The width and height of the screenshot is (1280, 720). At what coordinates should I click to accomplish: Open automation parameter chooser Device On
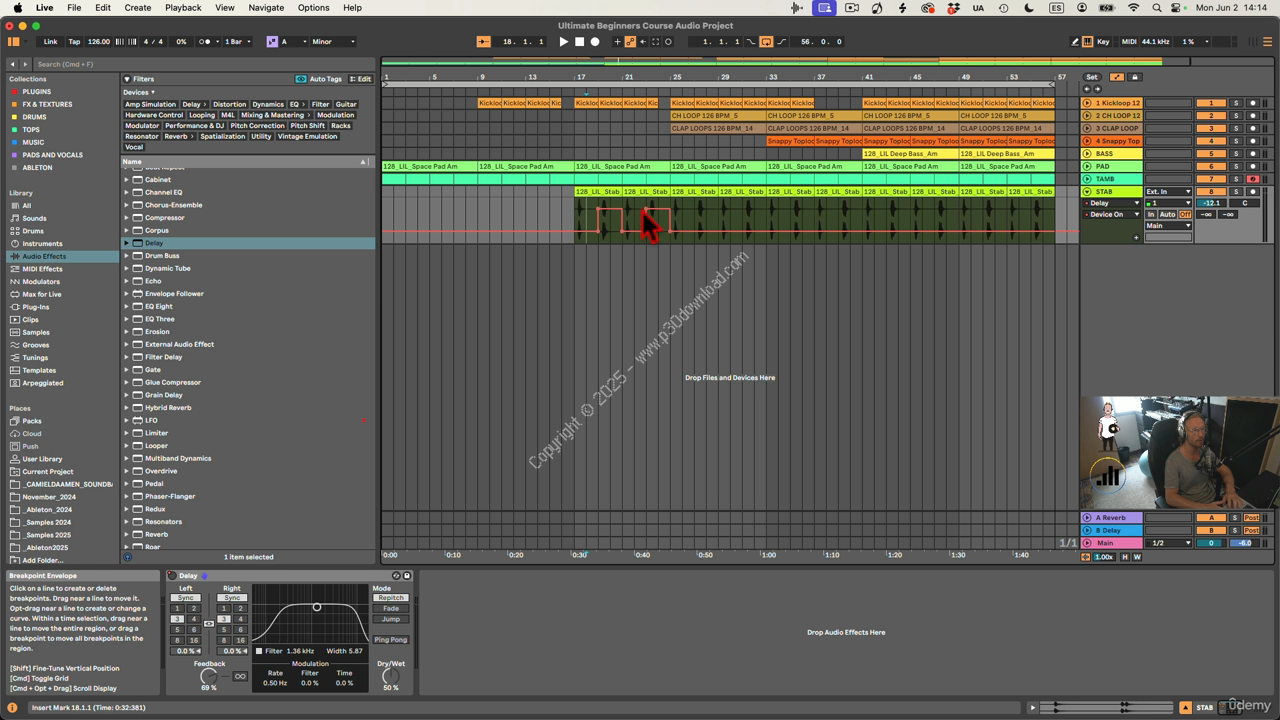click(x=1113, y=214)
